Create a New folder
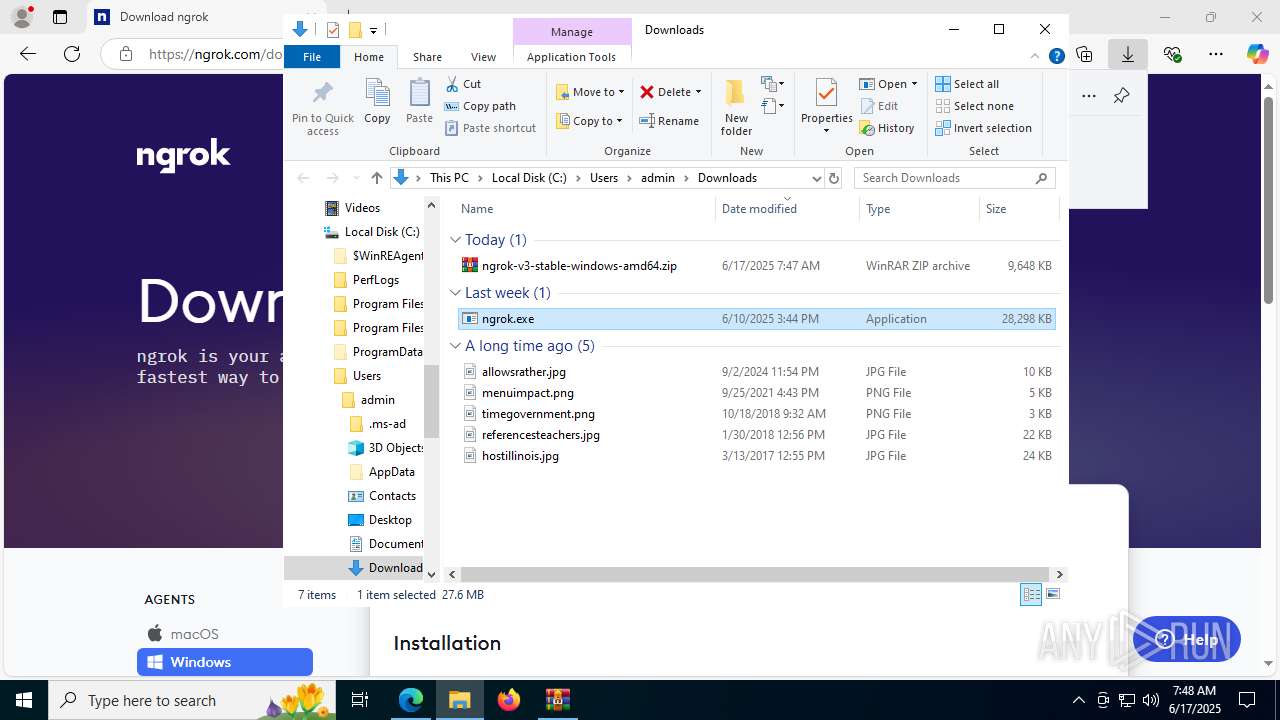1280x720 pixels. (x=736, y=108)
